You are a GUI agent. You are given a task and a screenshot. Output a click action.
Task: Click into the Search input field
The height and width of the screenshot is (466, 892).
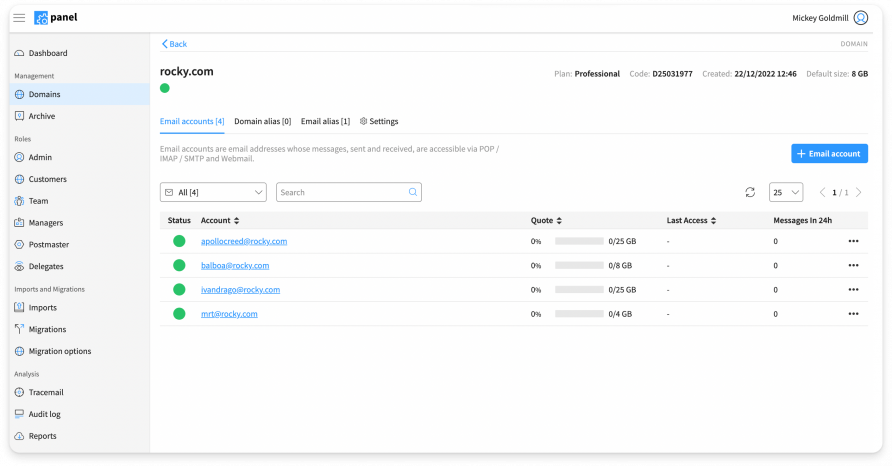tap(342, 192)
